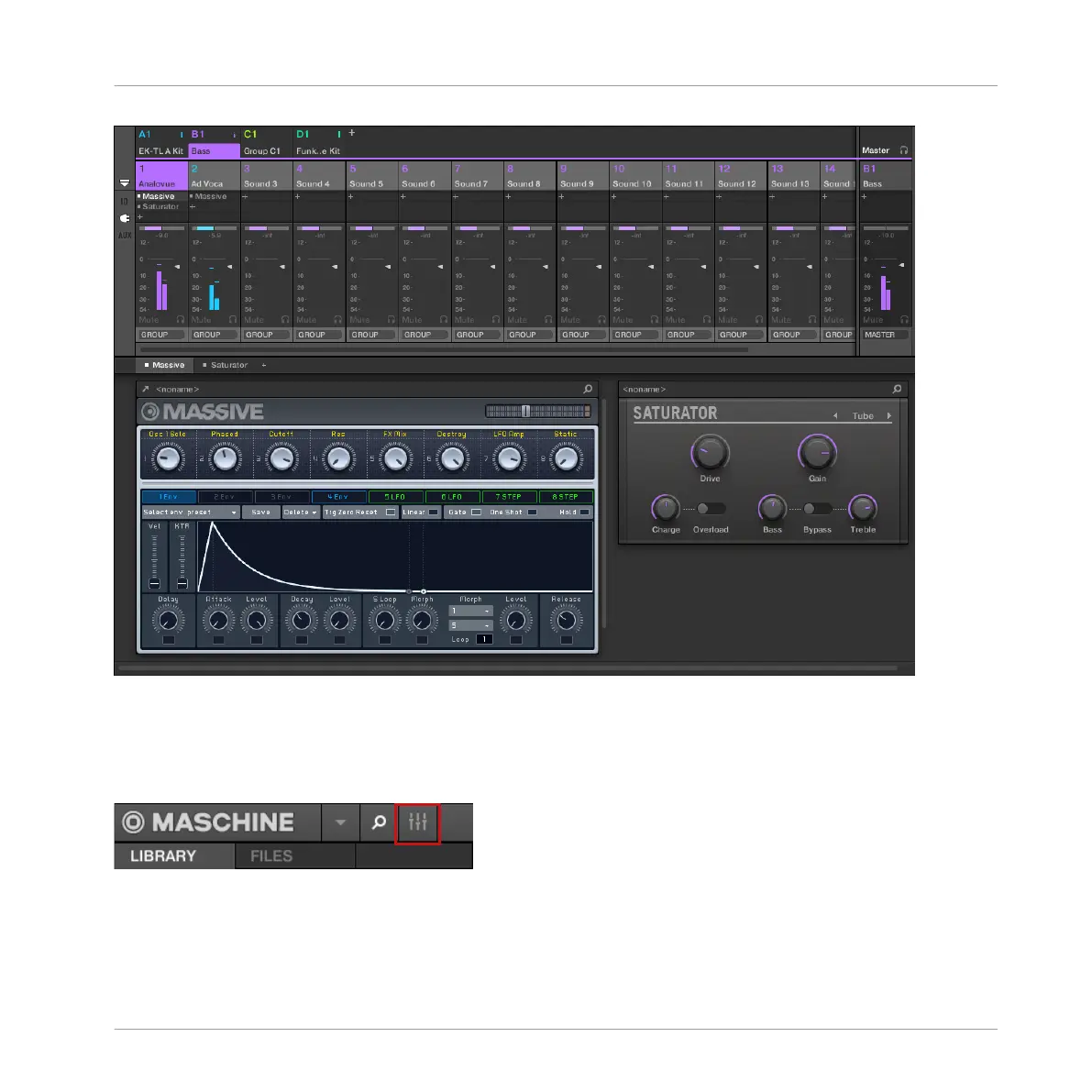
Task: Select the Saturator plug-in tab
Action: point(225,365)
